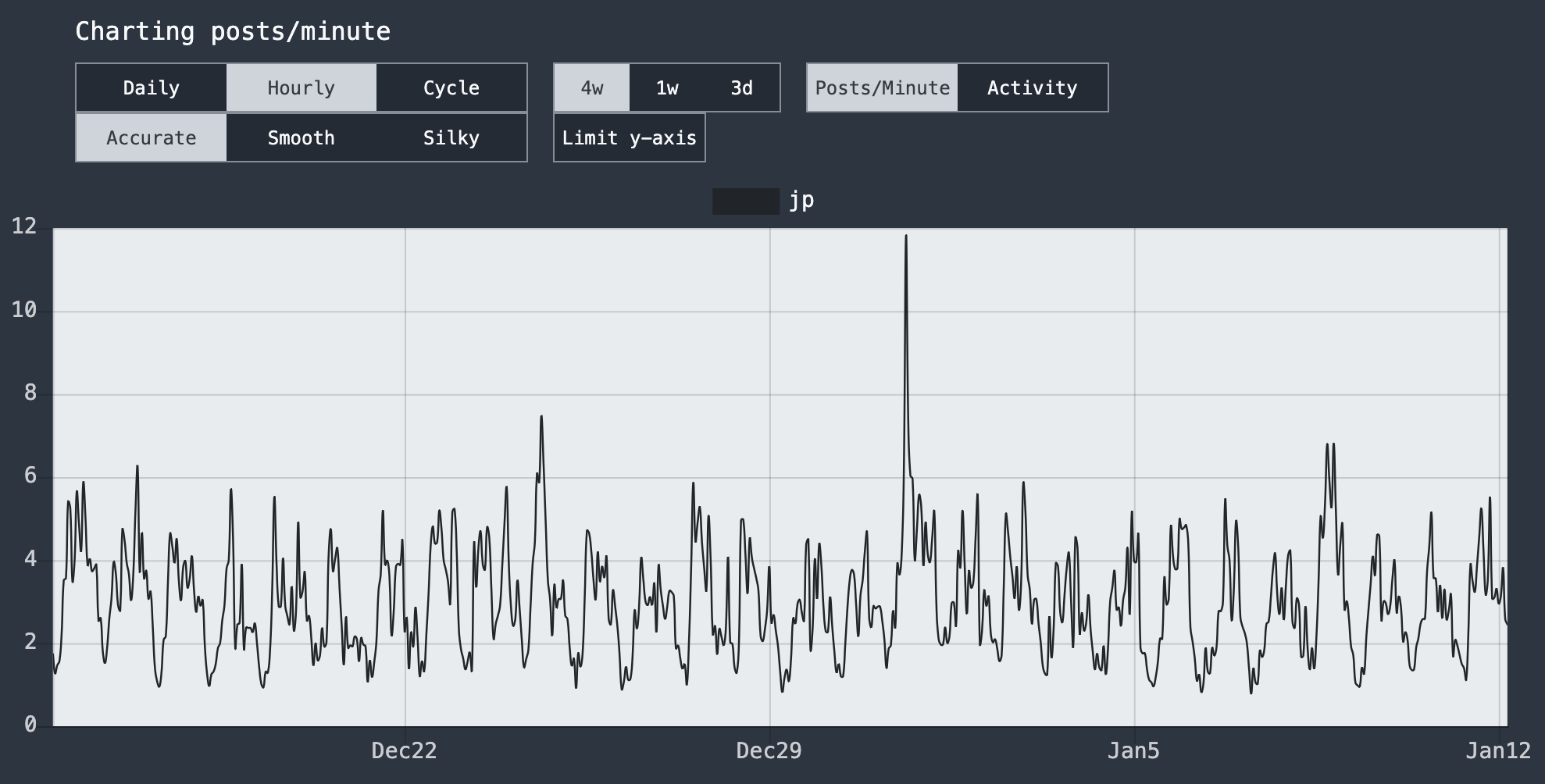Switch to Hourly chart mode
Image resolution: width=1545 pixels, height=784 pixels.
[x=302, y=88]
